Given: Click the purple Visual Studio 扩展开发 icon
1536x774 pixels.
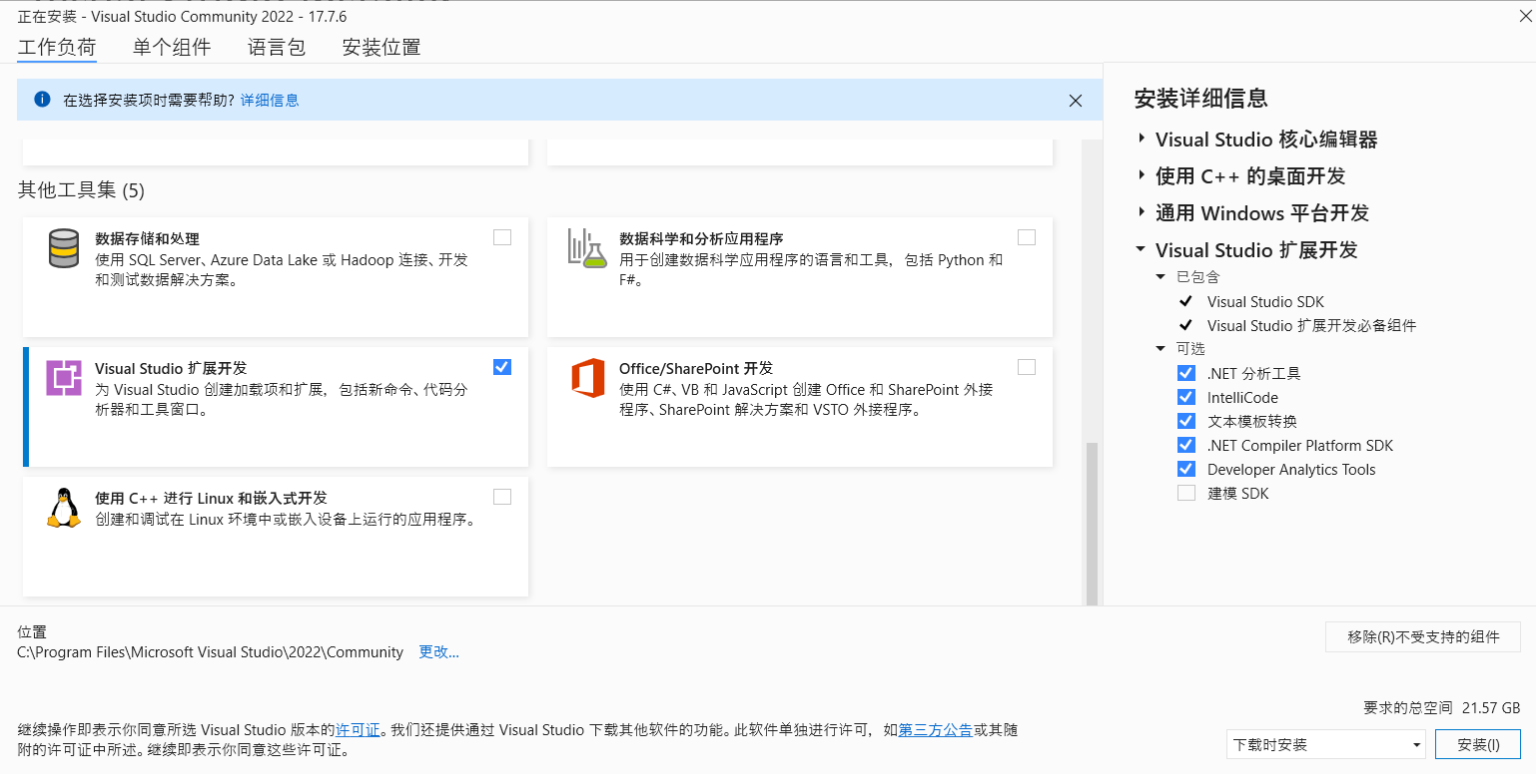Looking at the screenshot, I should point(64,378).
